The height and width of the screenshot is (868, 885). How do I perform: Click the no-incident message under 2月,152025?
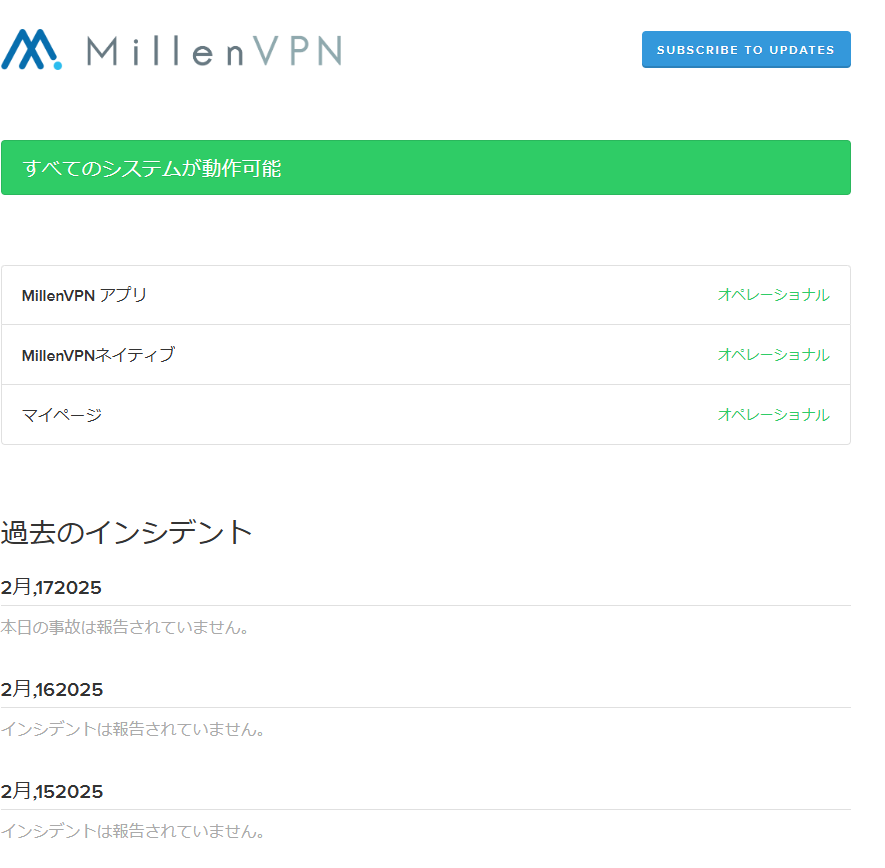click(x=132, y=832)
